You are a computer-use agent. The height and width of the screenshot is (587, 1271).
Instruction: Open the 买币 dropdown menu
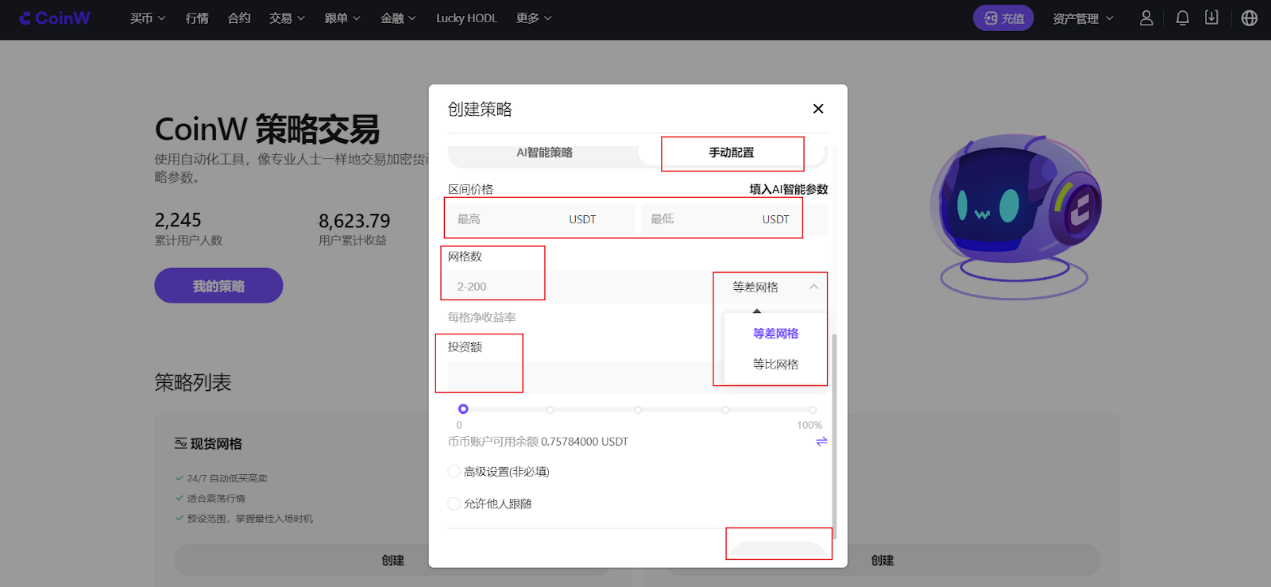coord(147,18)
